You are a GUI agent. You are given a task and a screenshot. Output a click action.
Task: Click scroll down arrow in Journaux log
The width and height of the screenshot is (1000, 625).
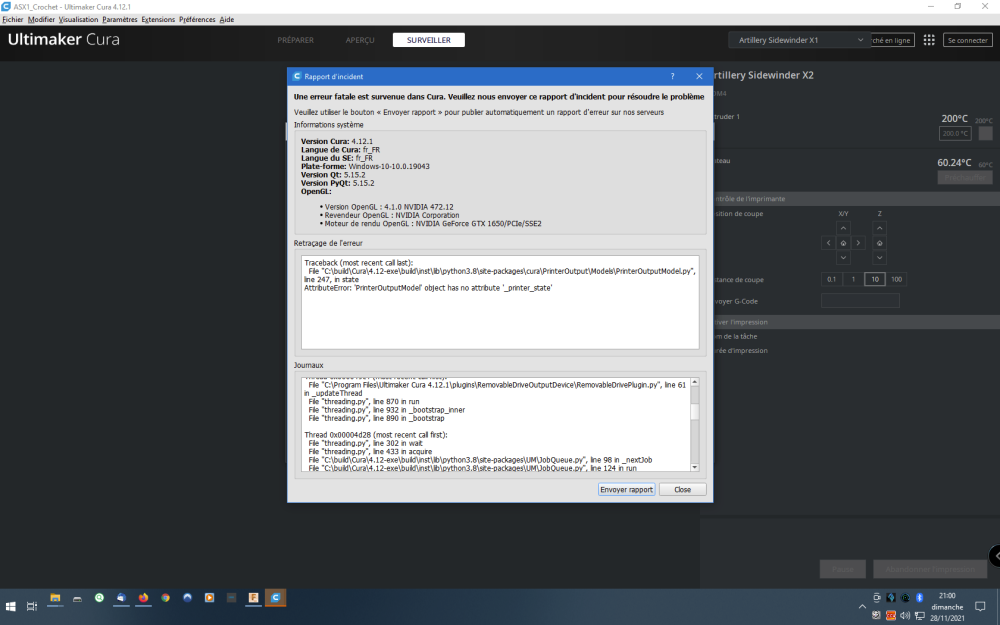[695, 467]
